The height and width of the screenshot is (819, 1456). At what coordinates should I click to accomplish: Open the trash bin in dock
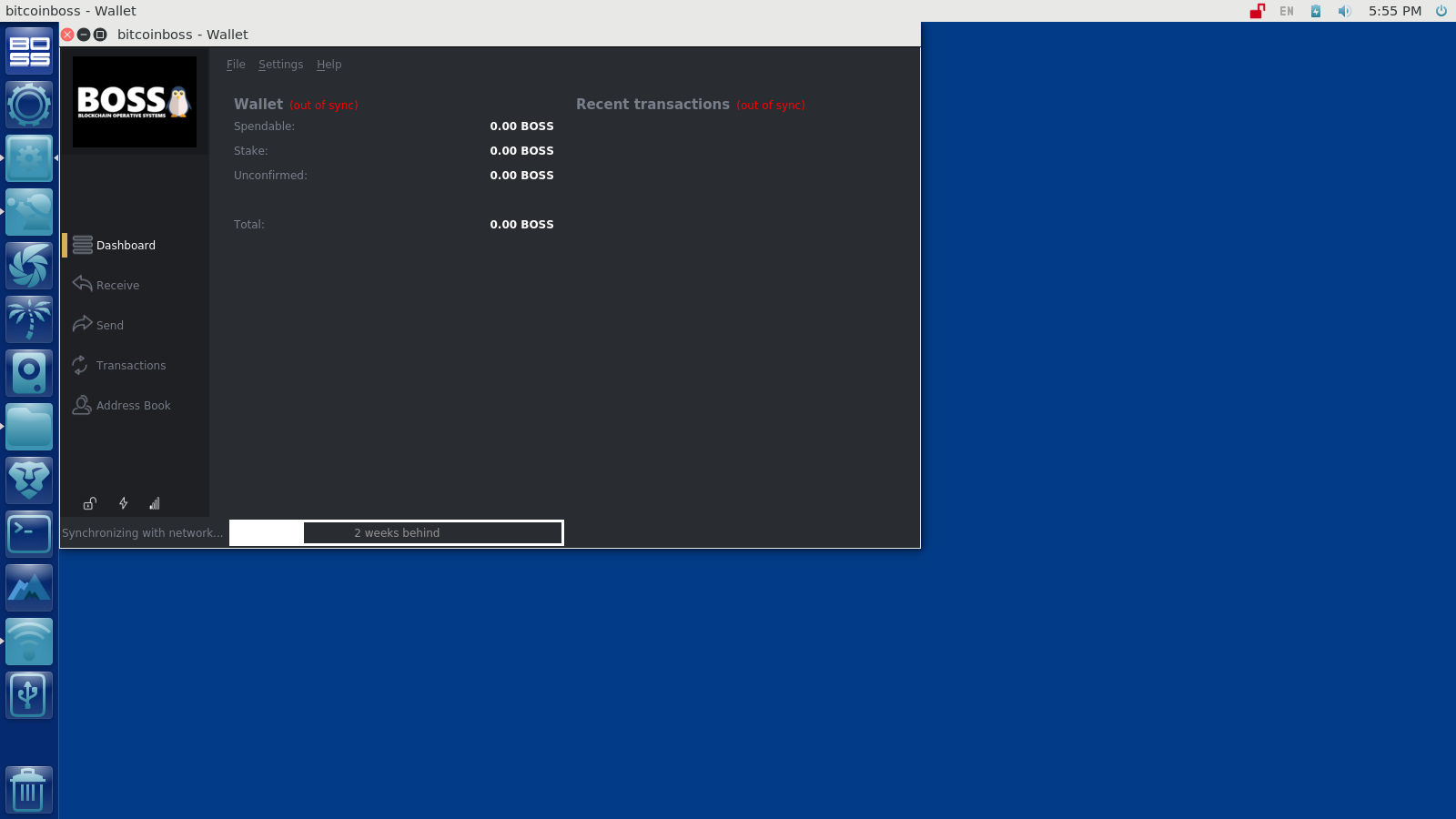click(x=29, y=790)
